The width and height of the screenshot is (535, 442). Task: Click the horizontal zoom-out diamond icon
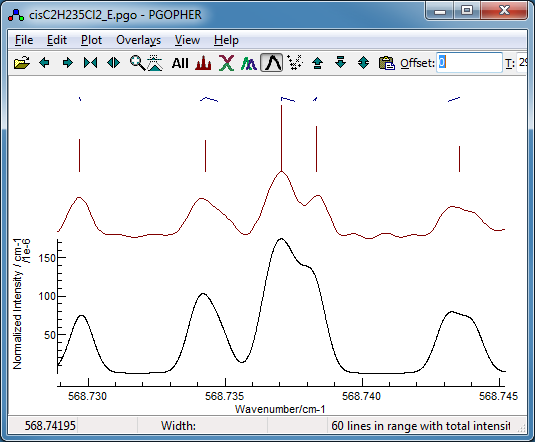point(114,63)
